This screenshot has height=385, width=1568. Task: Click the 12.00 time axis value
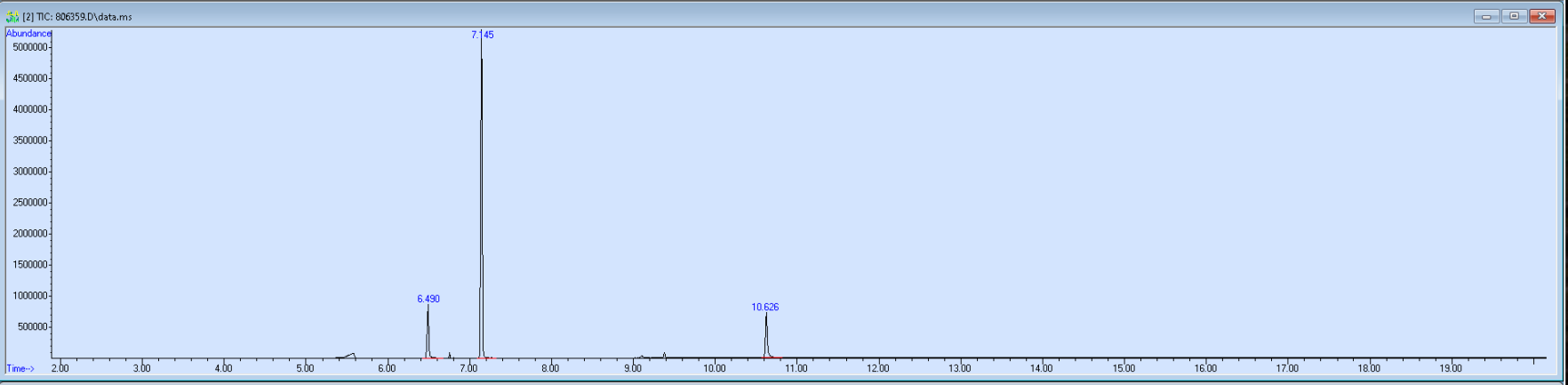877,368
